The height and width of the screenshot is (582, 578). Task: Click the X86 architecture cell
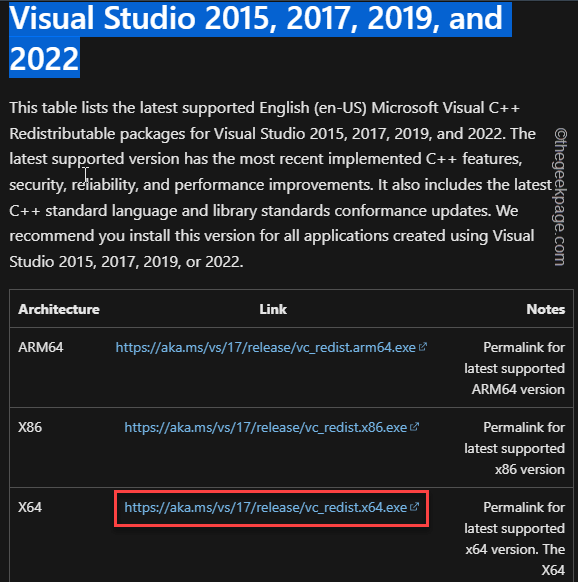pyautogui.click(x=30, y=427)
